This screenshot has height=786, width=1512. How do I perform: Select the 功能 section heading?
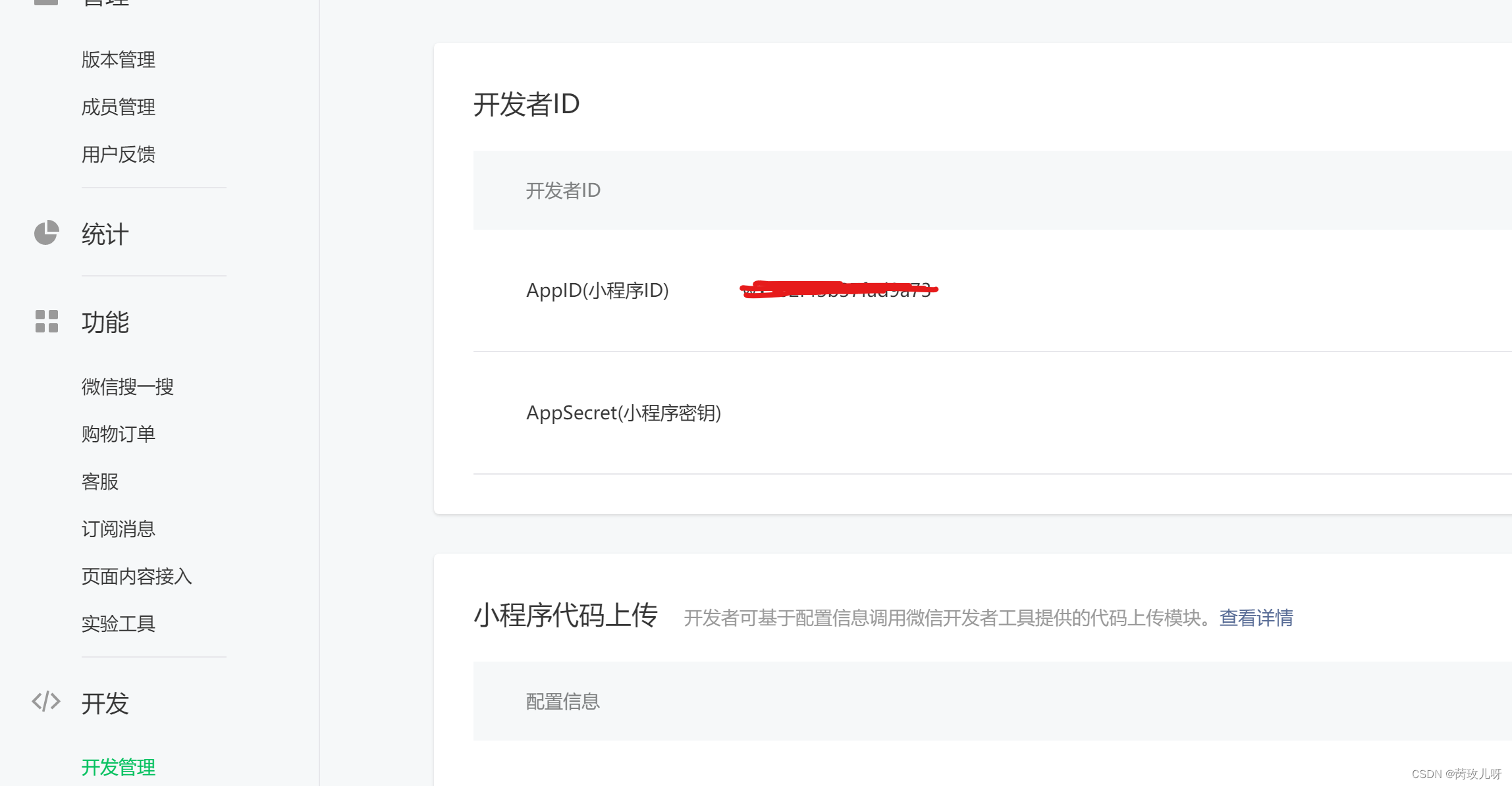coord(105,323)
